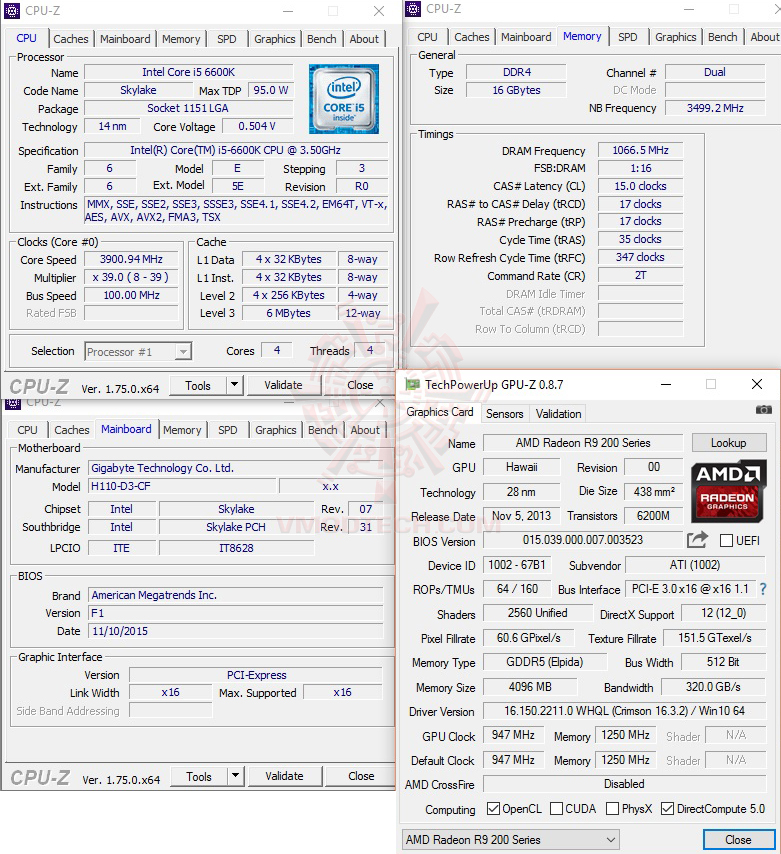The height and width of the screenshot is (854, 781).
Task: Click the GPU Clock 947 MHz value
Action: click(513, 735)
